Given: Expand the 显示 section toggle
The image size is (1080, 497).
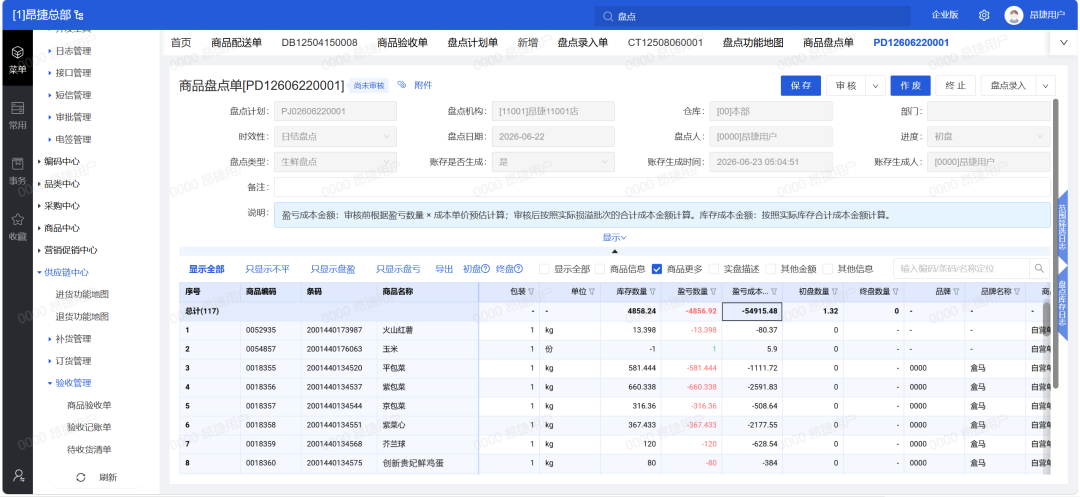Looking at the screenshot, I should 614,237.
